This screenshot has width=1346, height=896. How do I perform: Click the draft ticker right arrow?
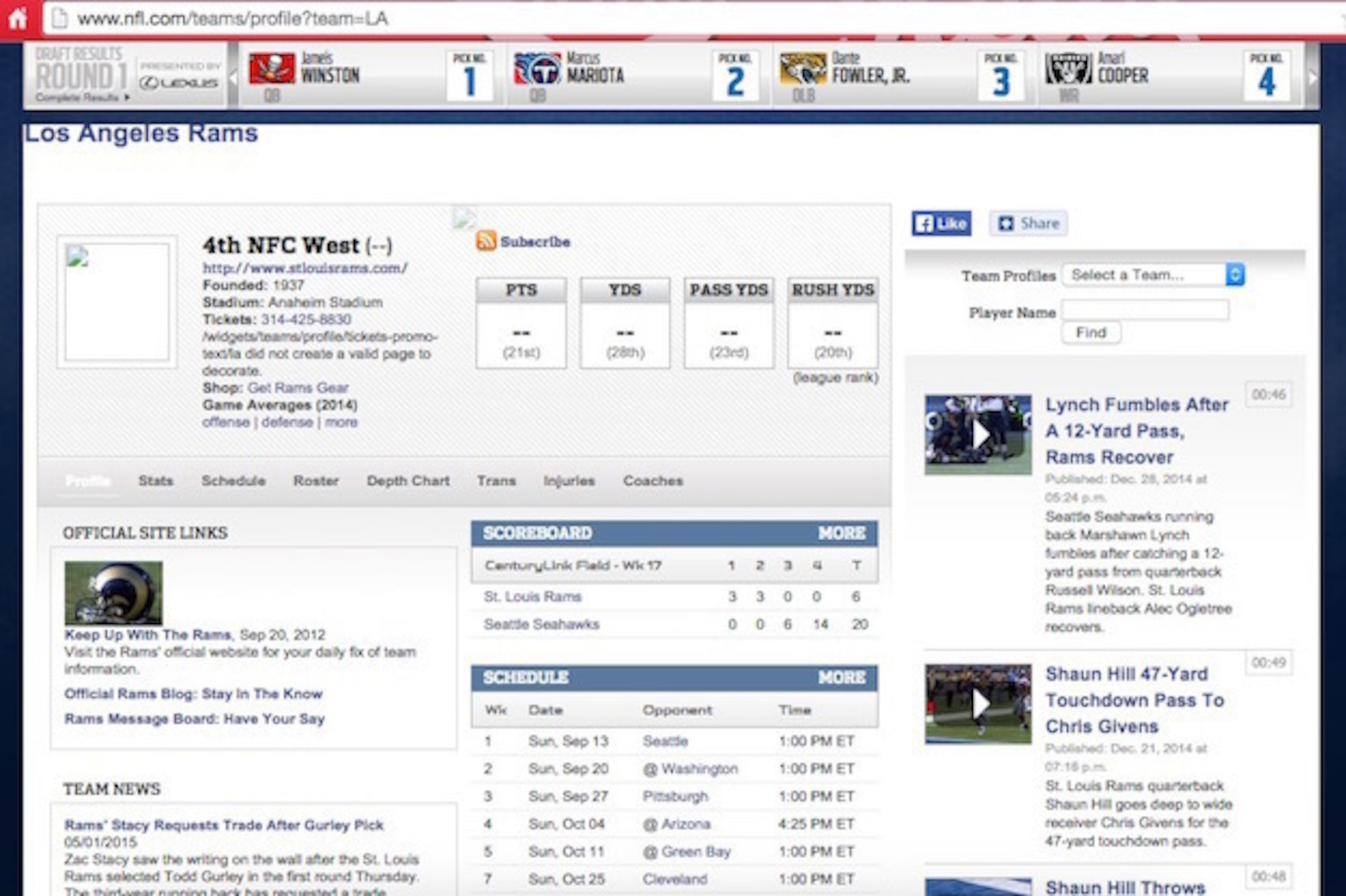(x=1312, y=78)
